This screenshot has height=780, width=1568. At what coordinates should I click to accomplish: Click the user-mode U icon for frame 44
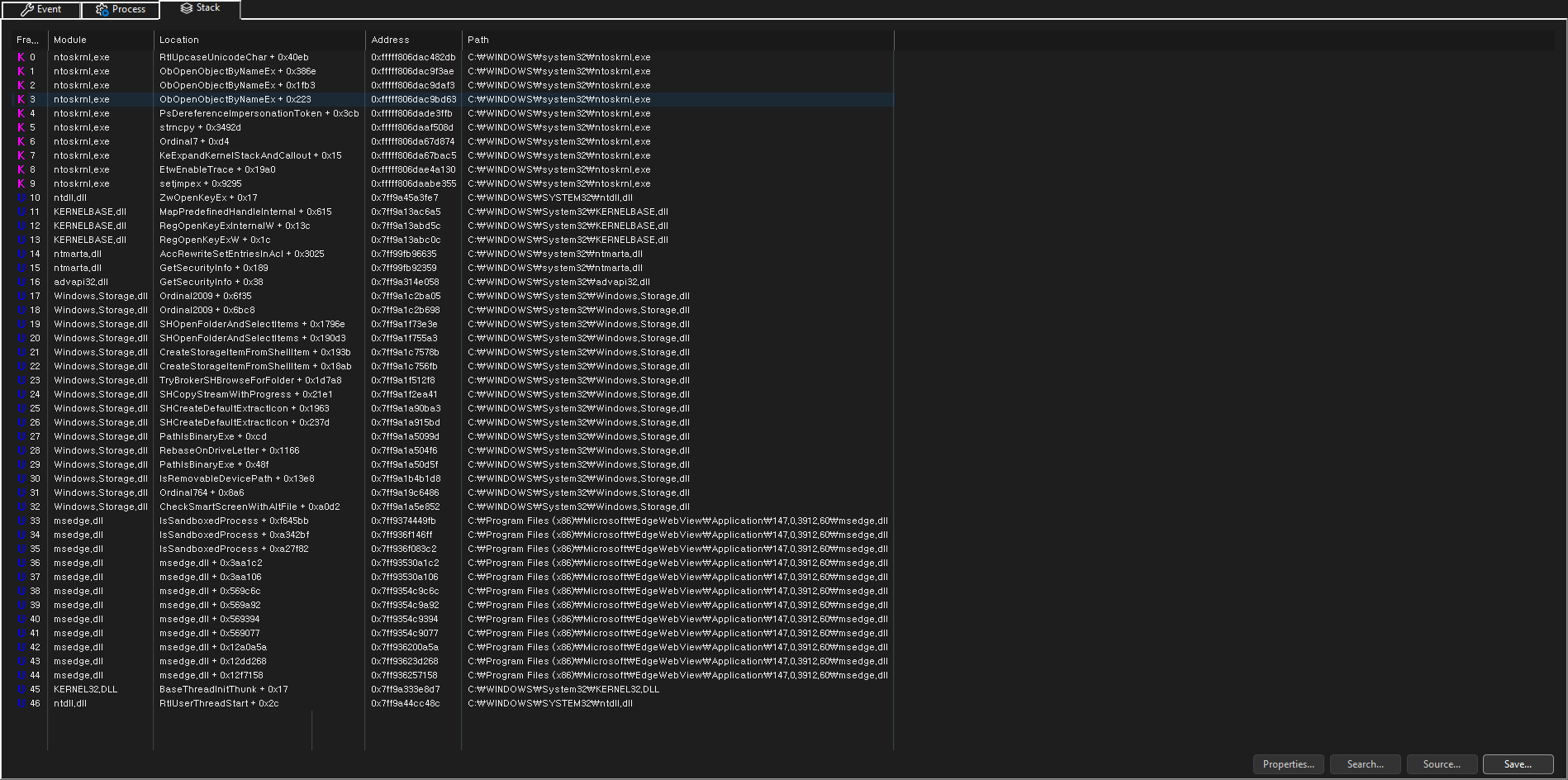click(21, 675)
